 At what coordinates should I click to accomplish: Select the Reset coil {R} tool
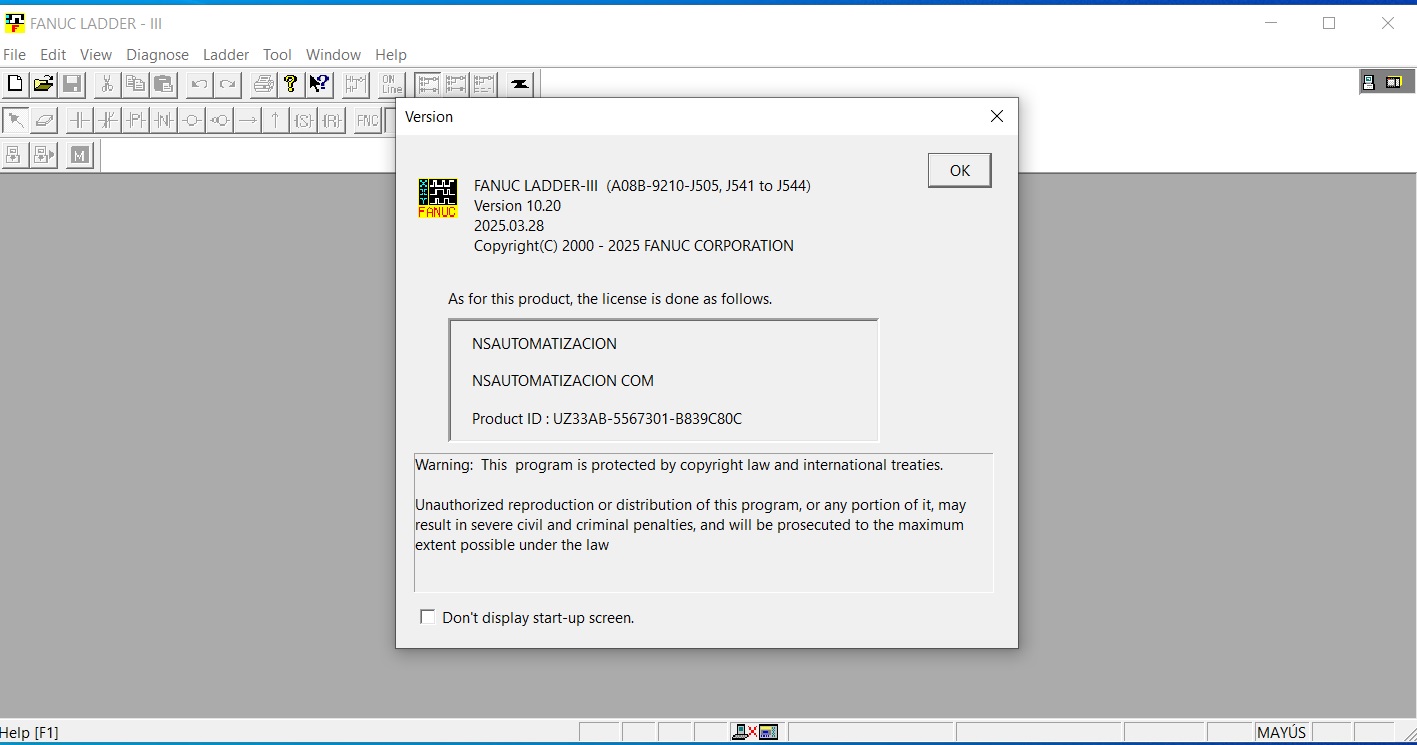pos(330,120)
